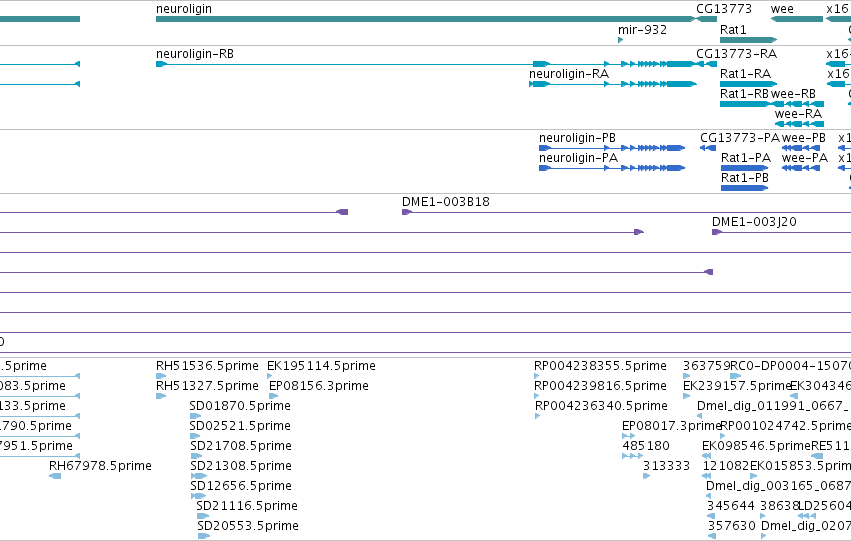The height and width of the screenshot is (541, 851).
Task: Select the RP004236340.5prime EST label
Action: (601, 406)
